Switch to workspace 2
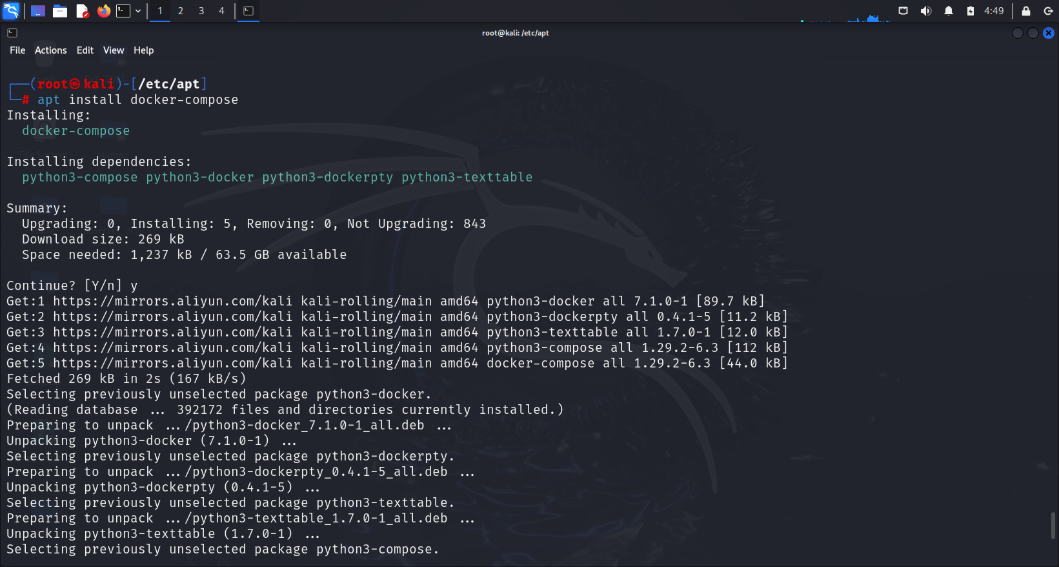The height and width of the screenshot is (567, 1059). (180, 11)
